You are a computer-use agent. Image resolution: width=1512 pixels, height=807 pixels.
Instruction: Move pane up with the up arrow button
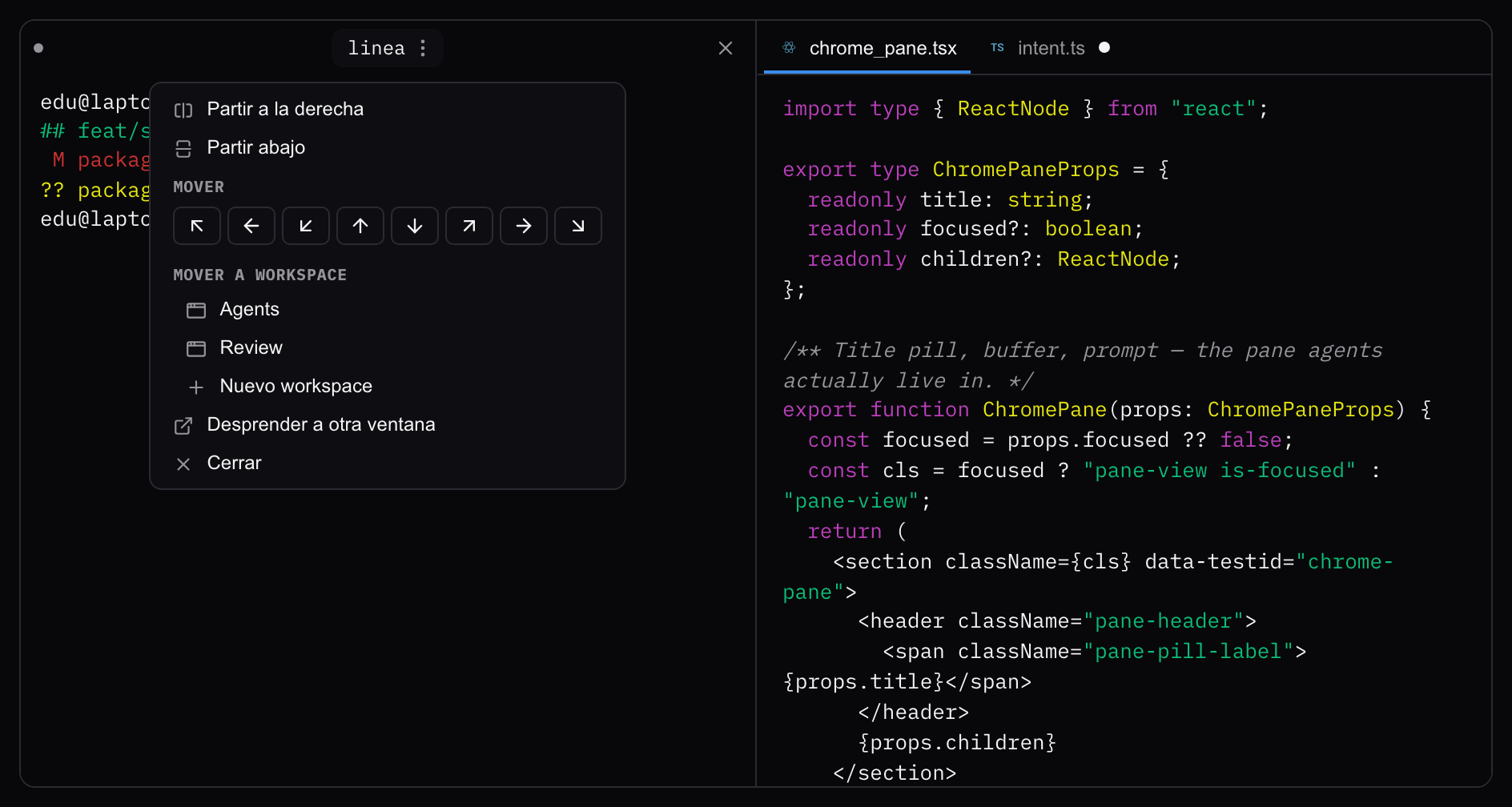(x=360, y=226)
